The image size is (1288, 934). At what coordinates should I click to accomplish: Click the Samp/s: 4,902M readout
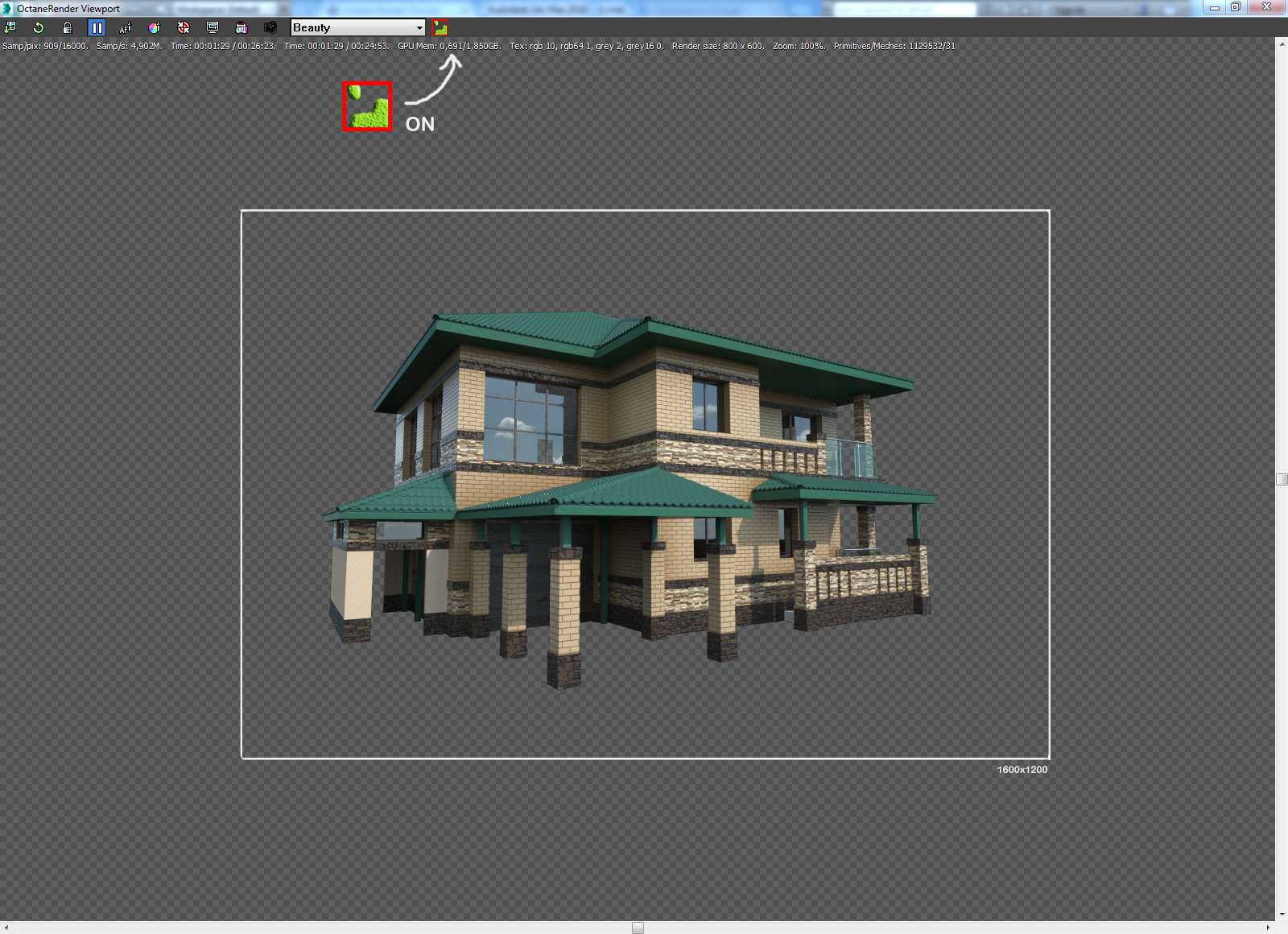(130, 46)
